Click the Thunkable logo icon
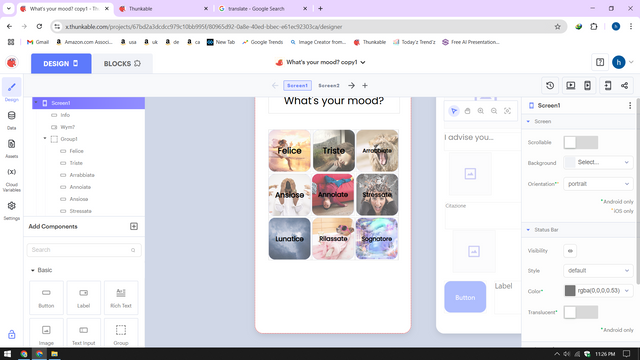 click(x=12, y=63)
